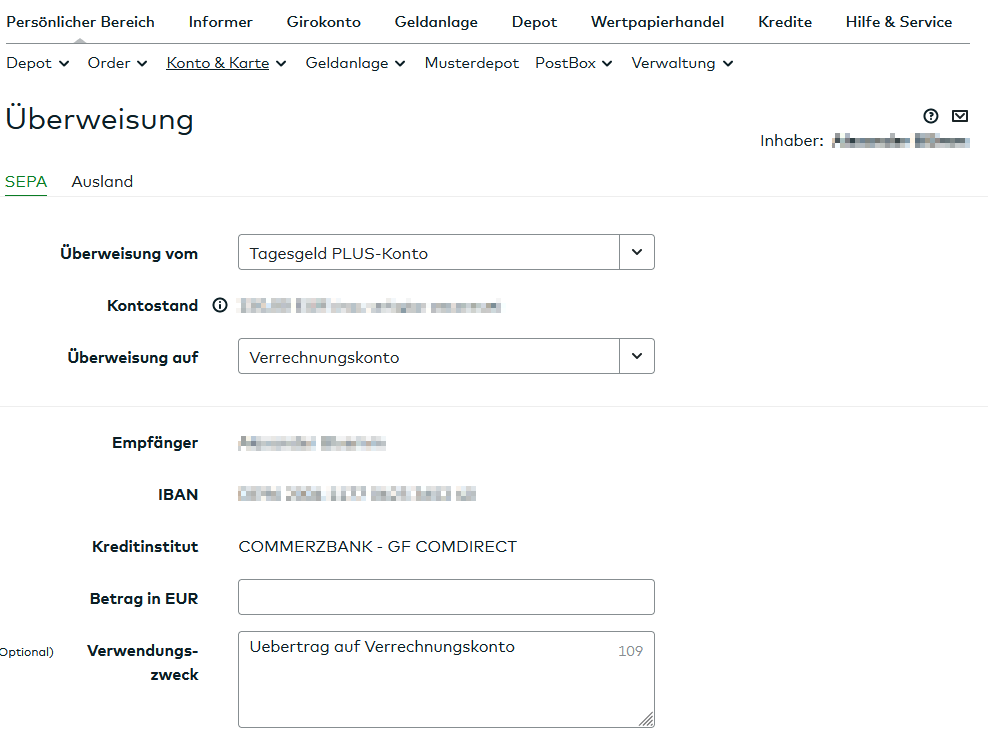Open the envelope message icon
993x736 pixels.
pyautogui.click(x=960, y=116)
